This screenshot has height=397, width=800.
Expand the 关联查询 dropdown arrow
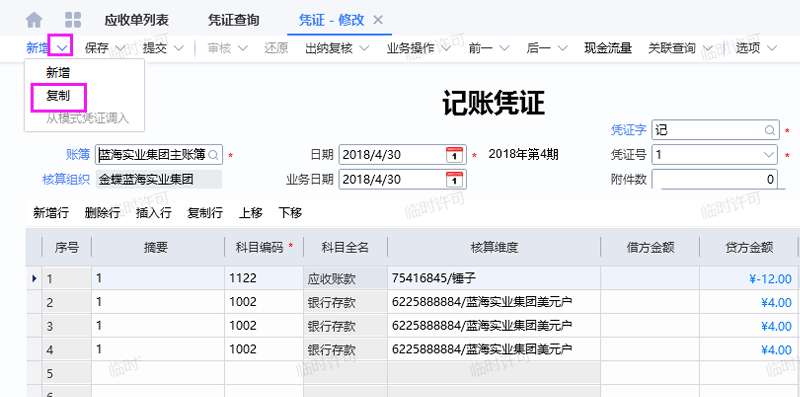pyautogui.click(x=707, y=48)
